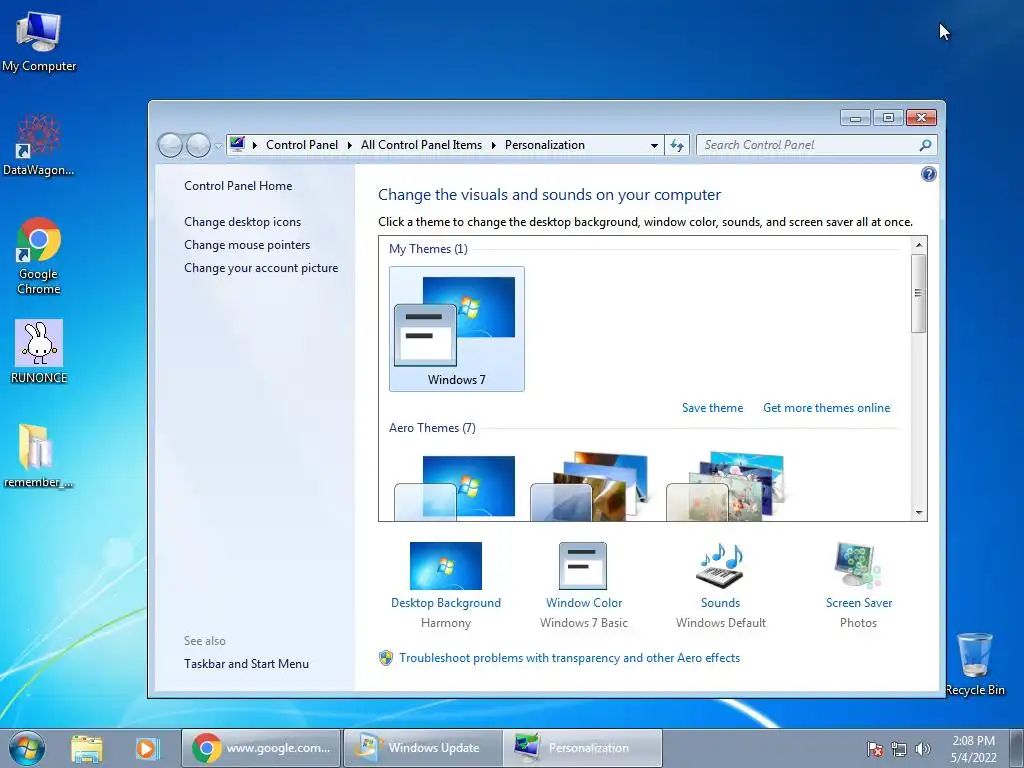Launch Google Chrome from the desktop
1024x768 pixels.
point(39,255)
